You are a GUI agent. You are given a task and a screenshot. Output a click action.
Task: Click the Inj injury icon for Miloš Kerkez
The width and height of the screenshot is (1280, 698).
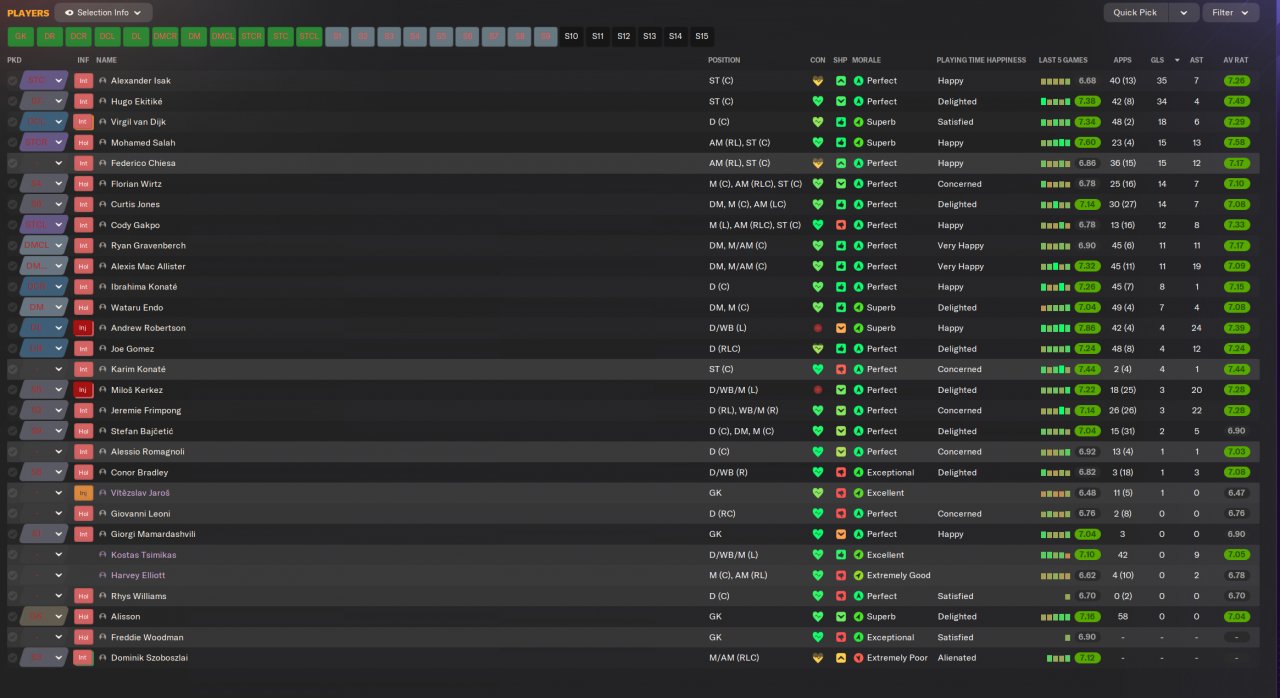click(x=83, y=390)
